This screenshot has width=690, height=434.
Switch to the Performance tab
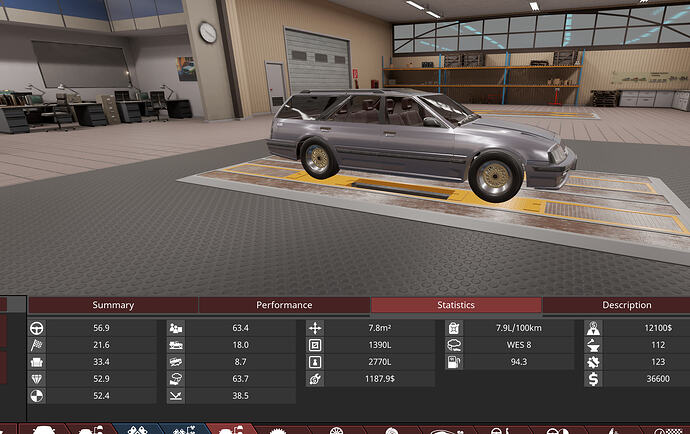(x=284, y=305)
